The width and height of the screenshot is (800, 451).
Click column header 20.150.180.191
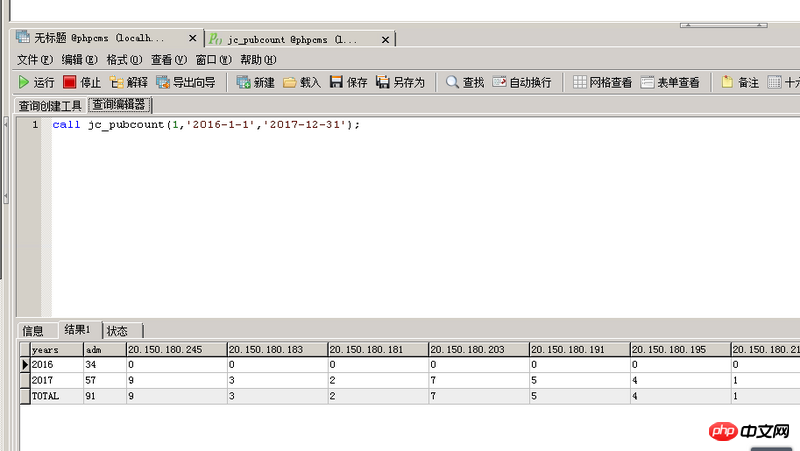point(580,349)
